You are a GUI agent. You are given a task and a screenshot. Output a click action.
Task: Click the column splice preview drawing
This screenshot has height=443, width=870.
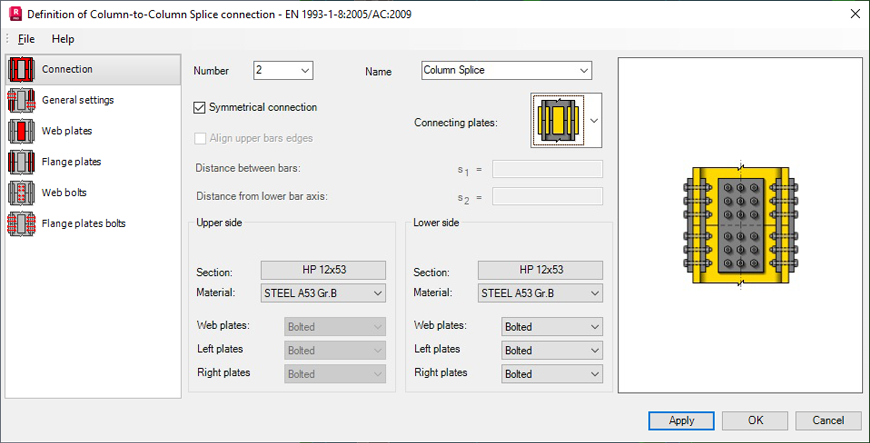(x=740, y=225)
